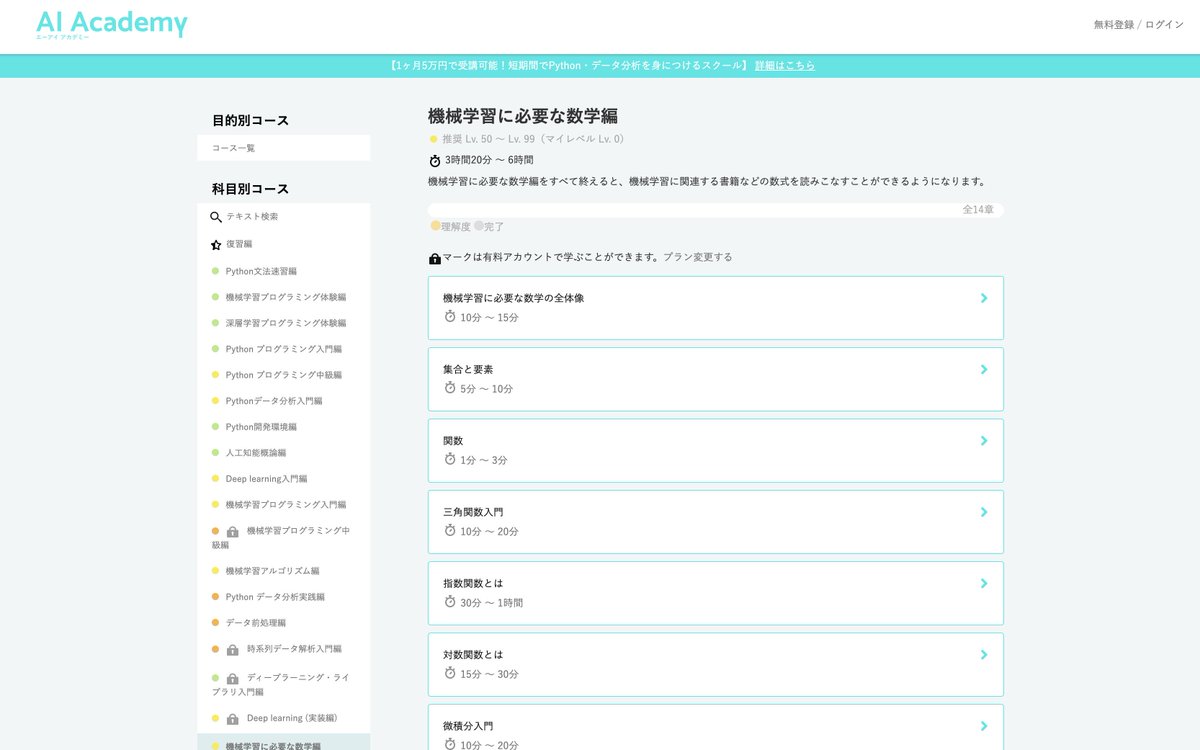Click the 30分 〜 1時間 duration text
This screenshot has height=750, width=1200.
click(491, 603)
